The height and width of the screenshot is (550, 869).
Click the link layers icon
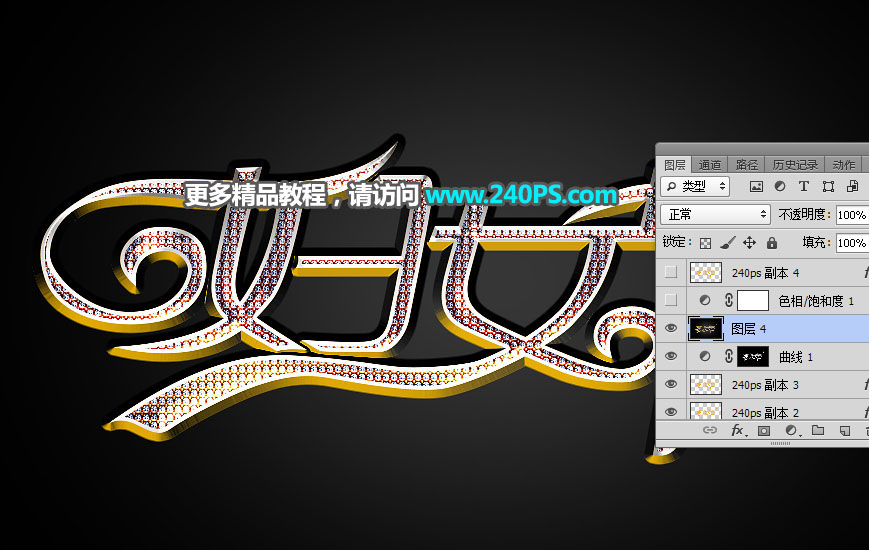pyautogui.click(x=710, y=430)
